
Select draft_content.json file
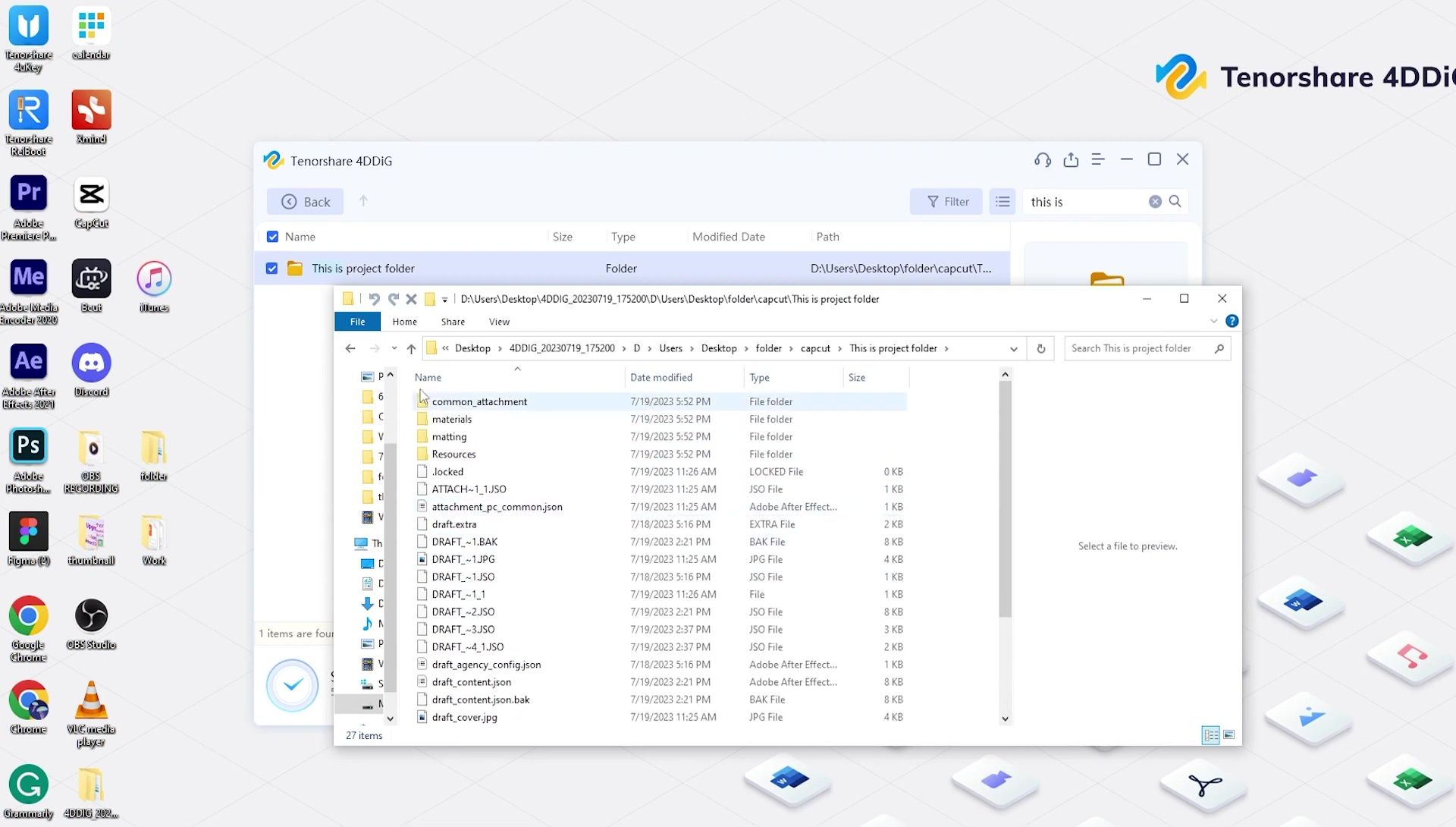coord(660,682)
